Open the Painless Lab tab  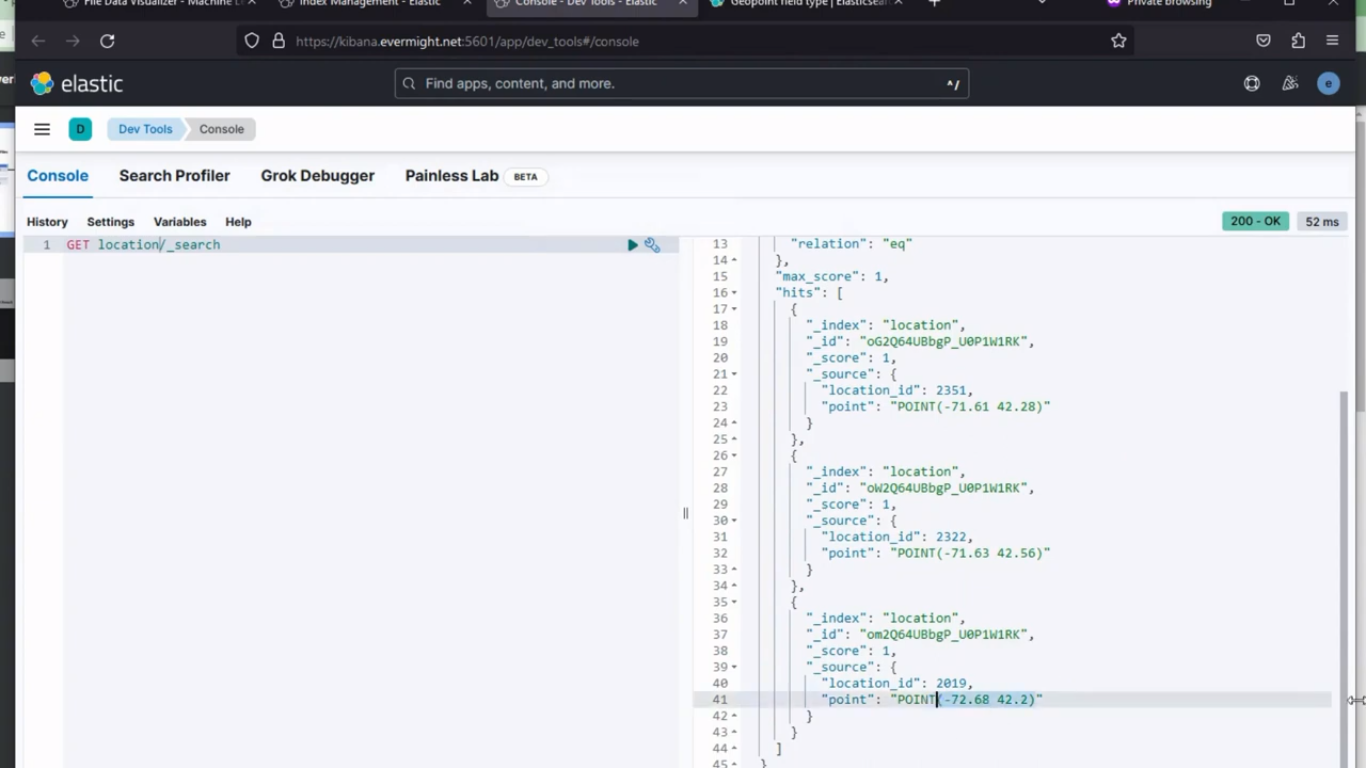pos(452,176)
